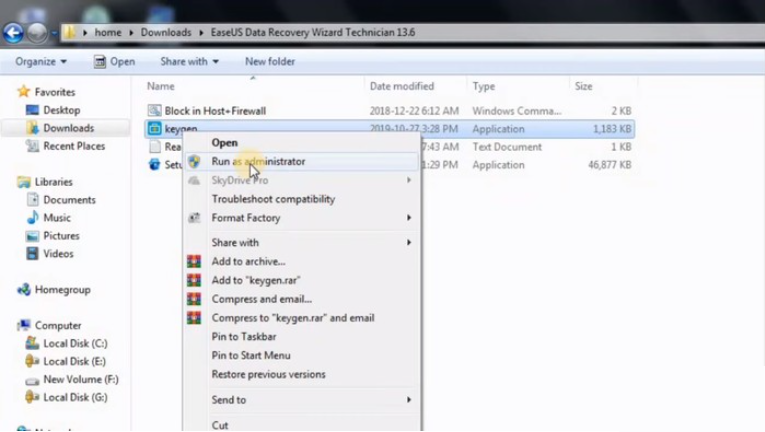765x432 pixels.
Task: Click the 46,877 KB size cell
Action: (x=610, y=165)
